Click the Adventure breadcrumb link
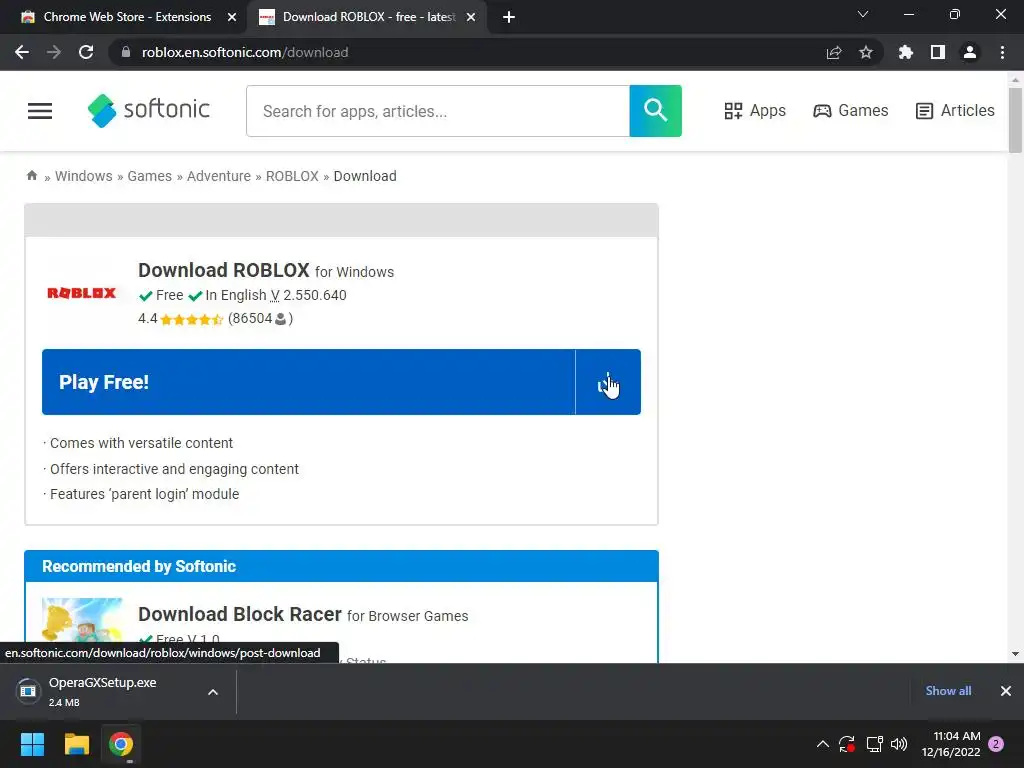Viewport: 1024px width, 768px height. coord(219,176)
